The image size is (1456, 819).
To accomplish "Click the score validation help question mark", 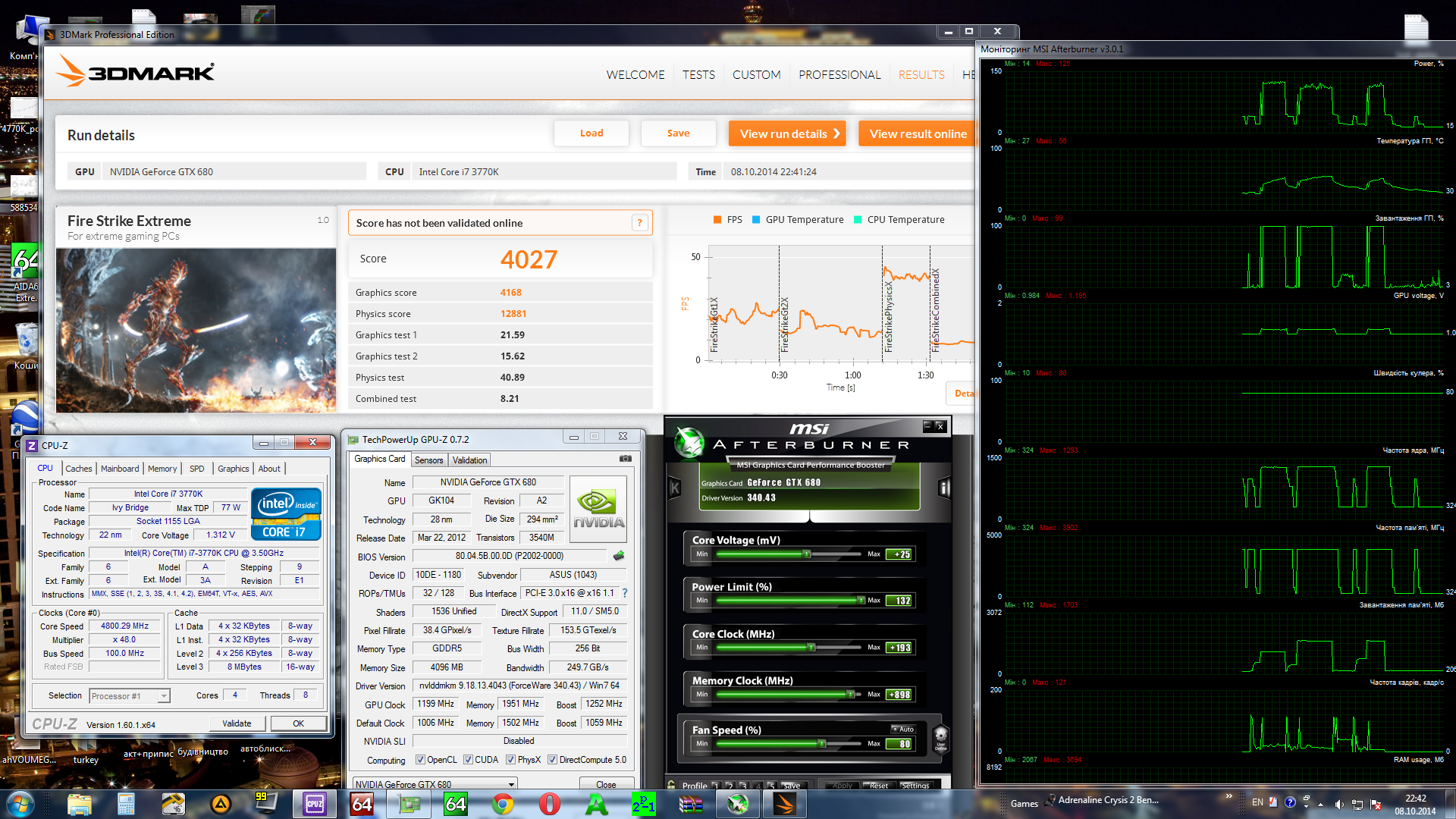I will 640,222.
